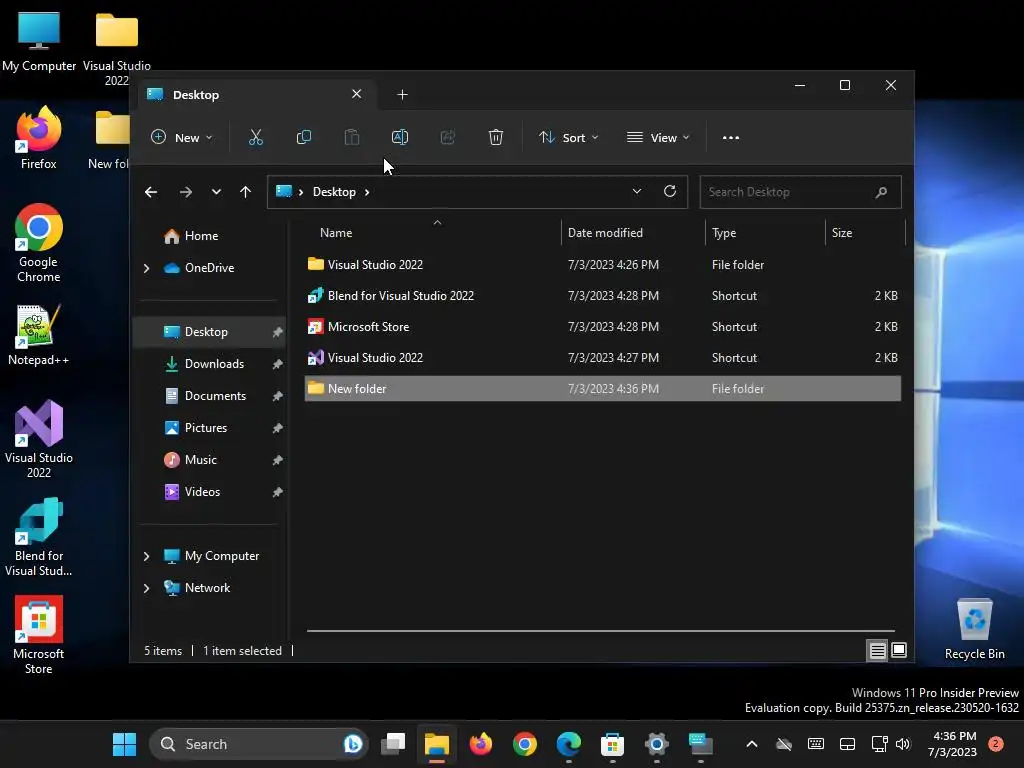Viewport: 1024px width, 768px height.
Task: Expand the OneDrive tree node
Action: (x=146, y=268)
